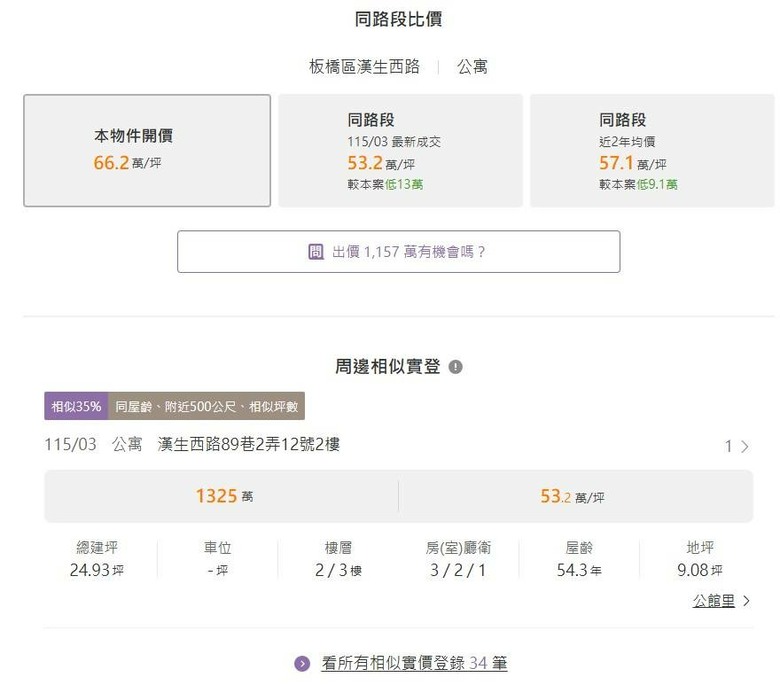Click the 相似35% badge
The height and width of the screenshot is (685, 780).
coord(76,406)
